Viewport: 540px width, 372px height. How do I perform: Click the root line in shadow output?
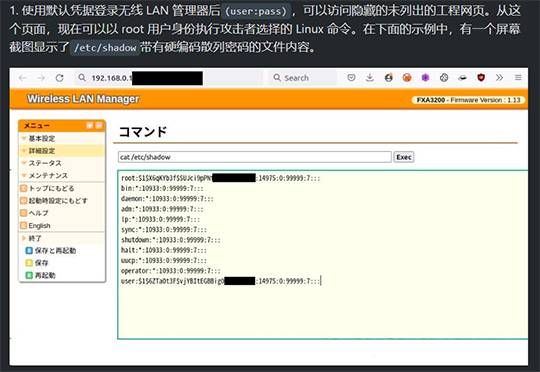point(220,178)
